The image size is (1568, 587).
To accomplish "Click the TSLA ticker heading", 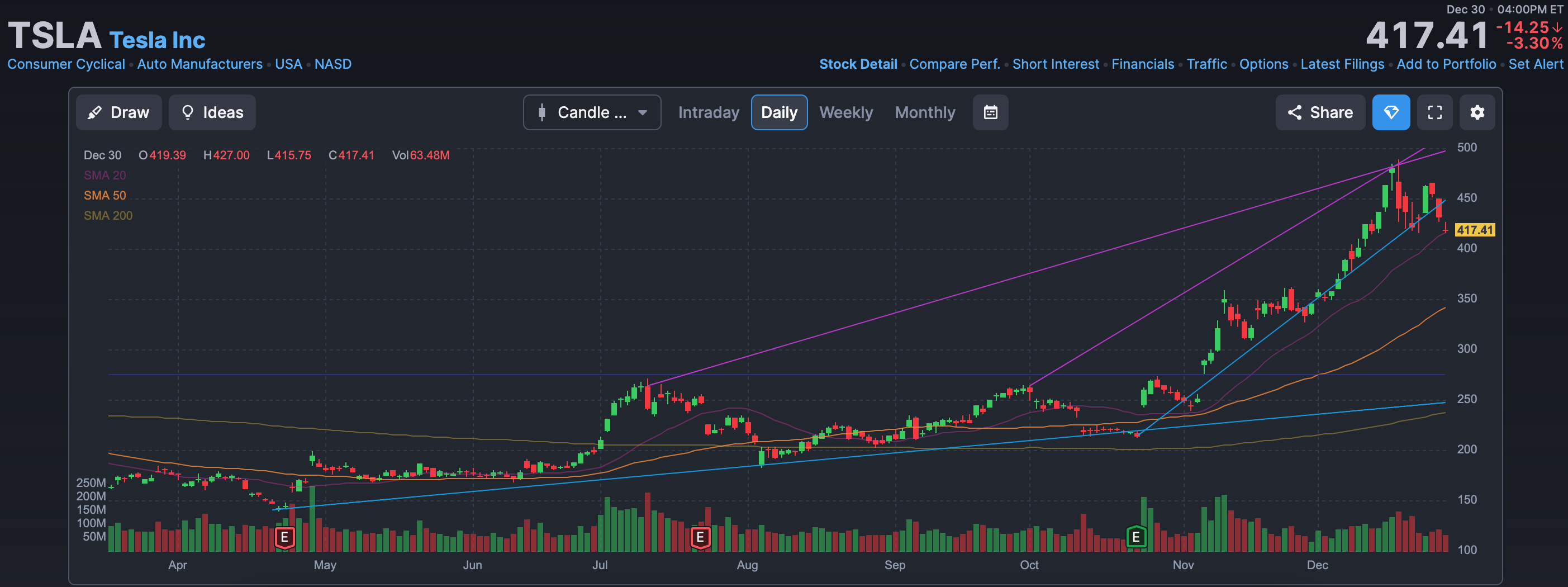I will [x=55, y=35].
